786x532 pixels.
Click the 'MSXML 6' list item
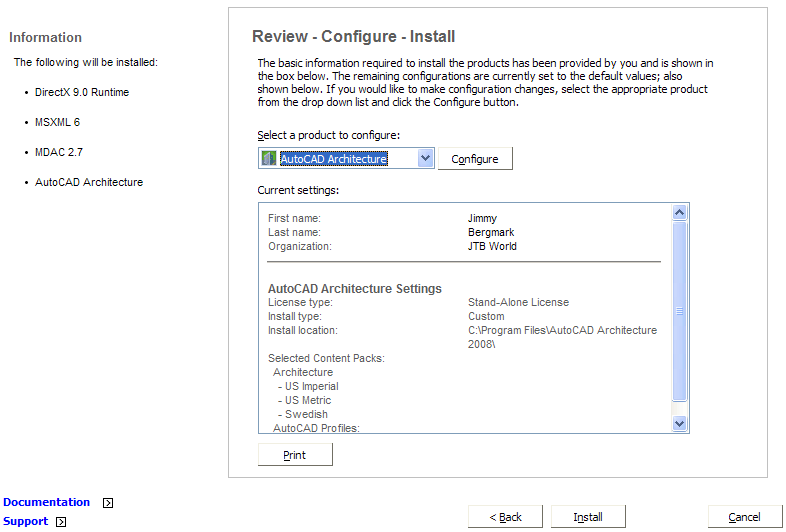(x=57, y=122)
